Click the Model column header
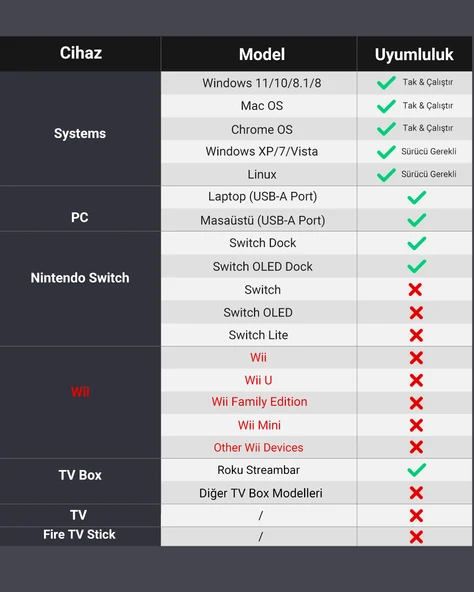The height and width of the screenshot is (592, 474). coord(262,54)
